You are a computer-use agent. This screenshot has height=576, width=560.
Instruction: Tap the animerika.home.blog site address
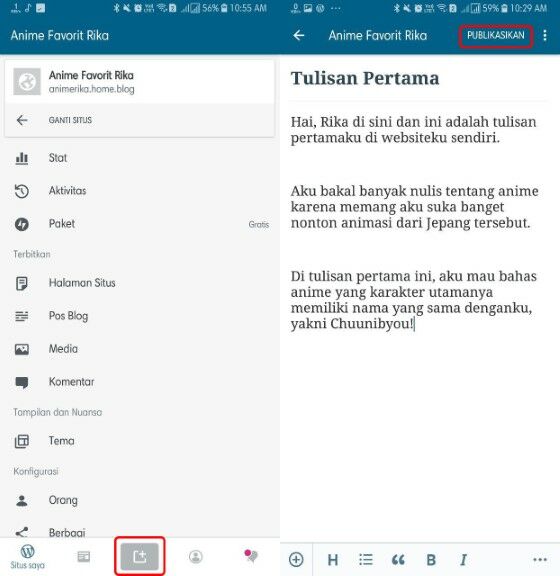(91, 89)
